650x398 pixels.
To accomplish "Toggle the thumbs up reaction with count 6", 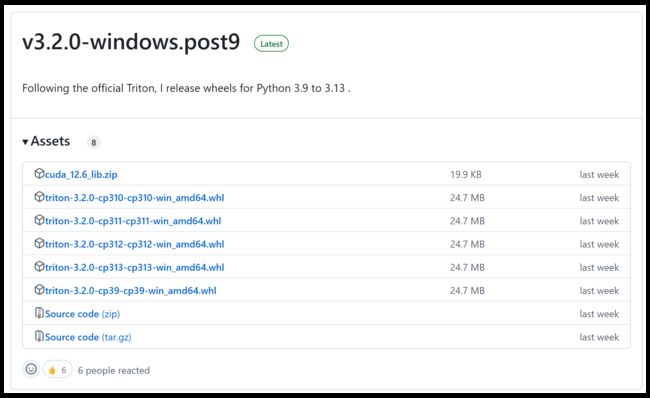I will tap(57, 370).
